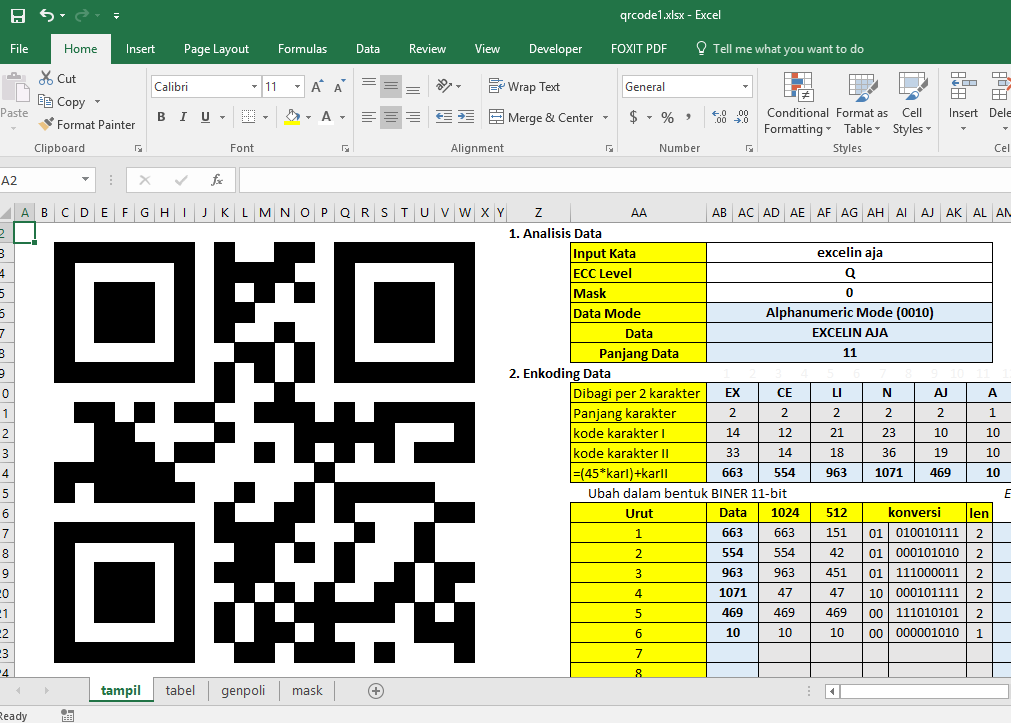Increase font size with larger A icon

coord(317,86)
